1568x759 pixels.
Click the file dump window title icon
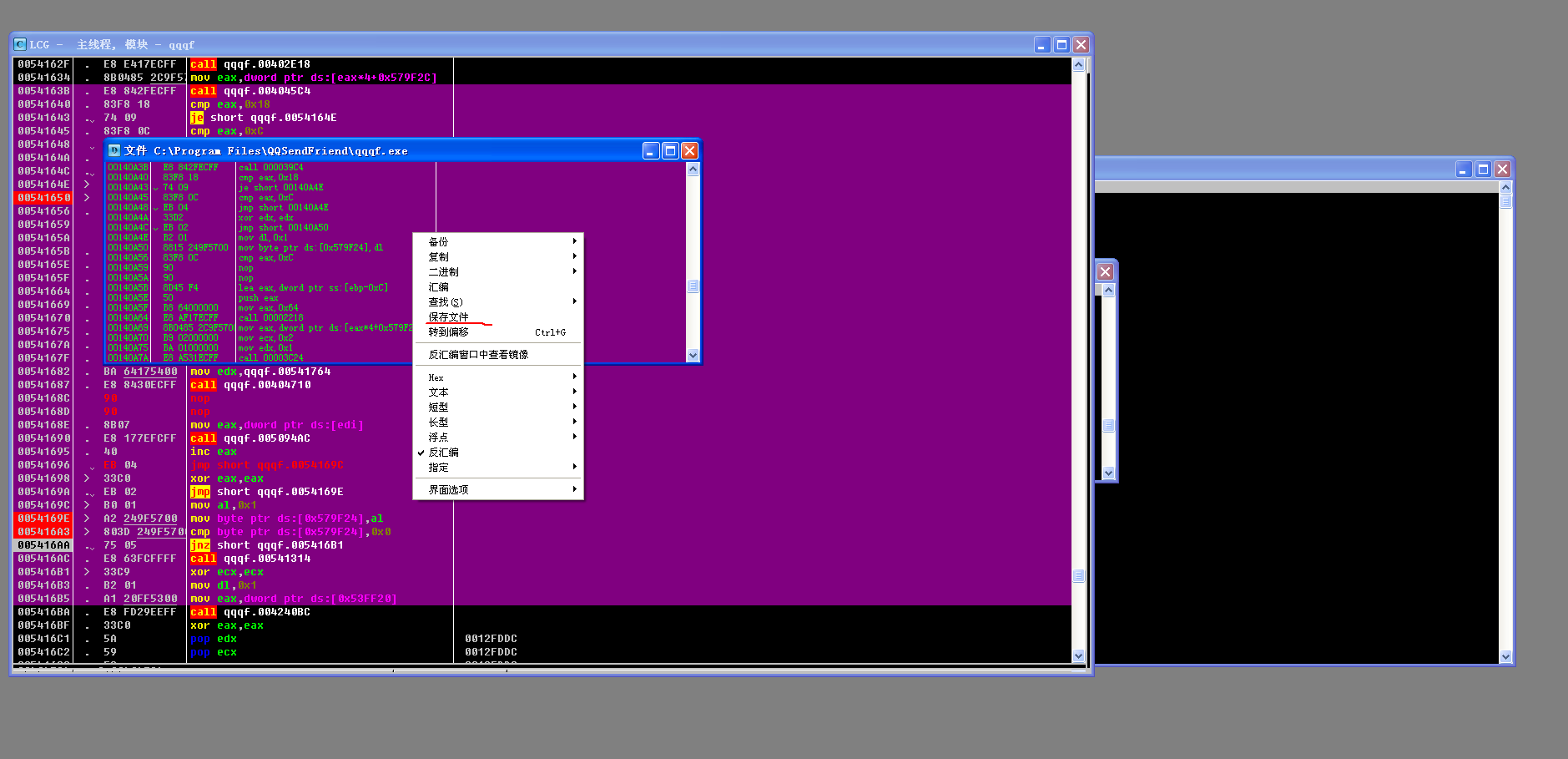click(x=114, y=150)
